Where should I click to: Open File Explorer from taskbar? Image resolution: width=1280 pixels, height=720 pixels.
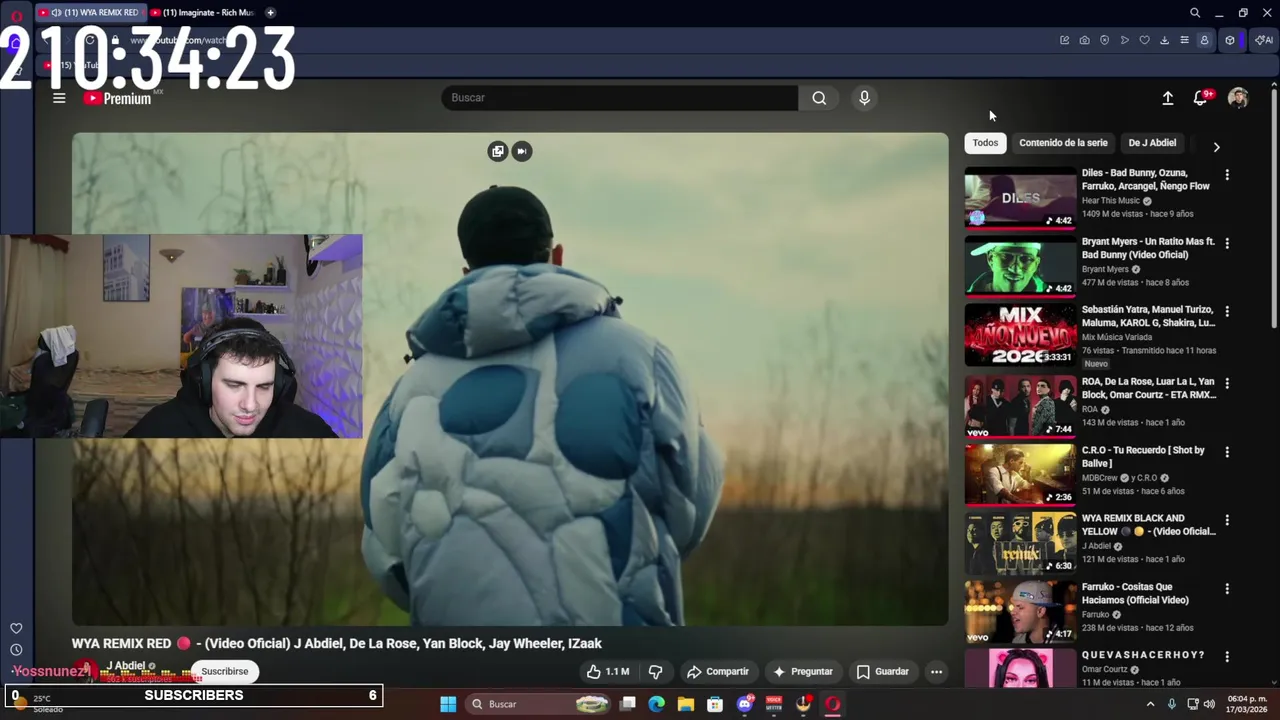685,704
